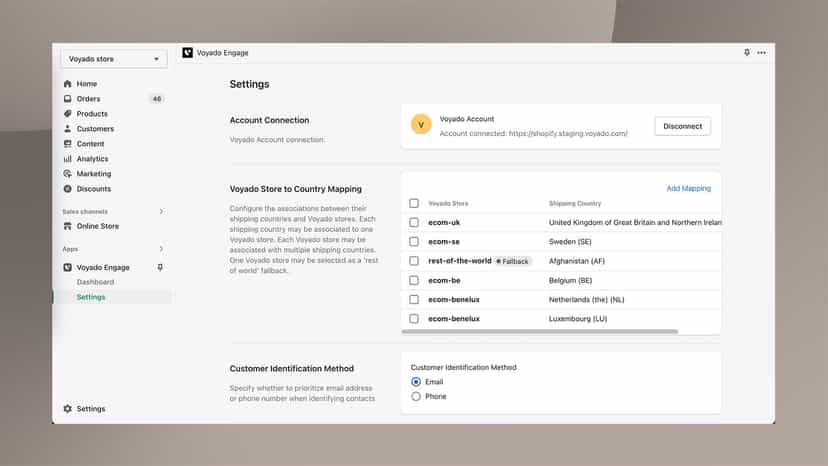
Task: Click the Analytics bar chart icon
Action: coord(68,159)
